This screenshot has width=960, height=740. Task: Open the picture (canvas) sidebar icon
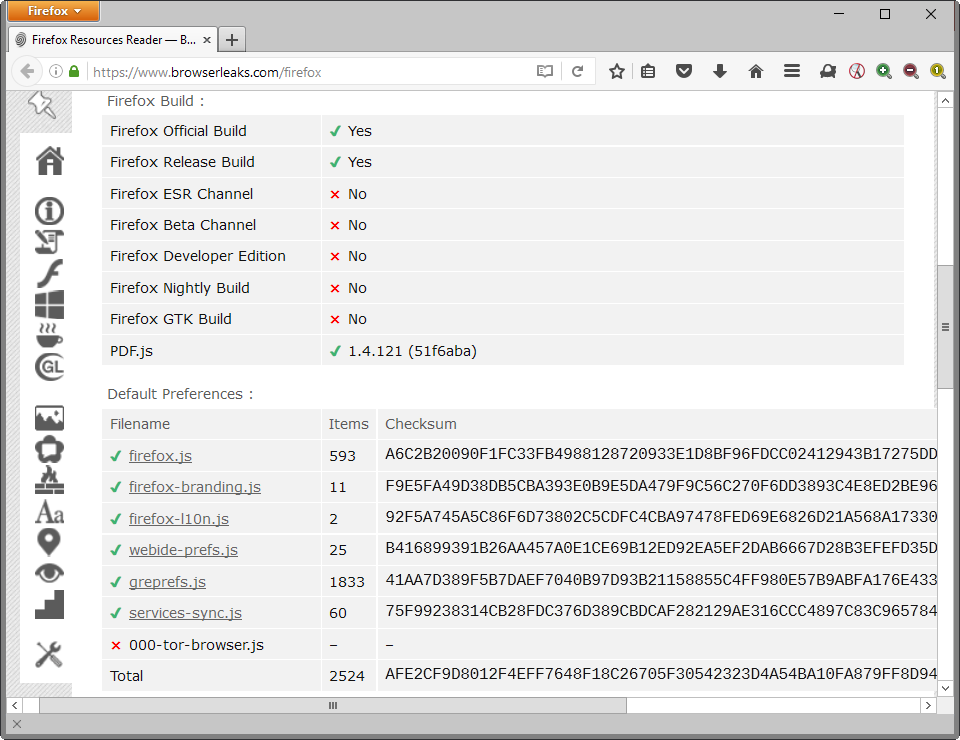tap(49, 418)
